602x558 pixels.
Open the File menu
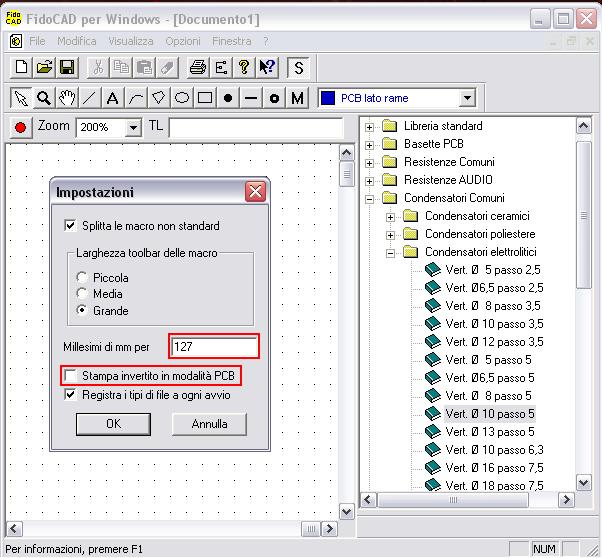pyautogui.click(x=37, y=41)
